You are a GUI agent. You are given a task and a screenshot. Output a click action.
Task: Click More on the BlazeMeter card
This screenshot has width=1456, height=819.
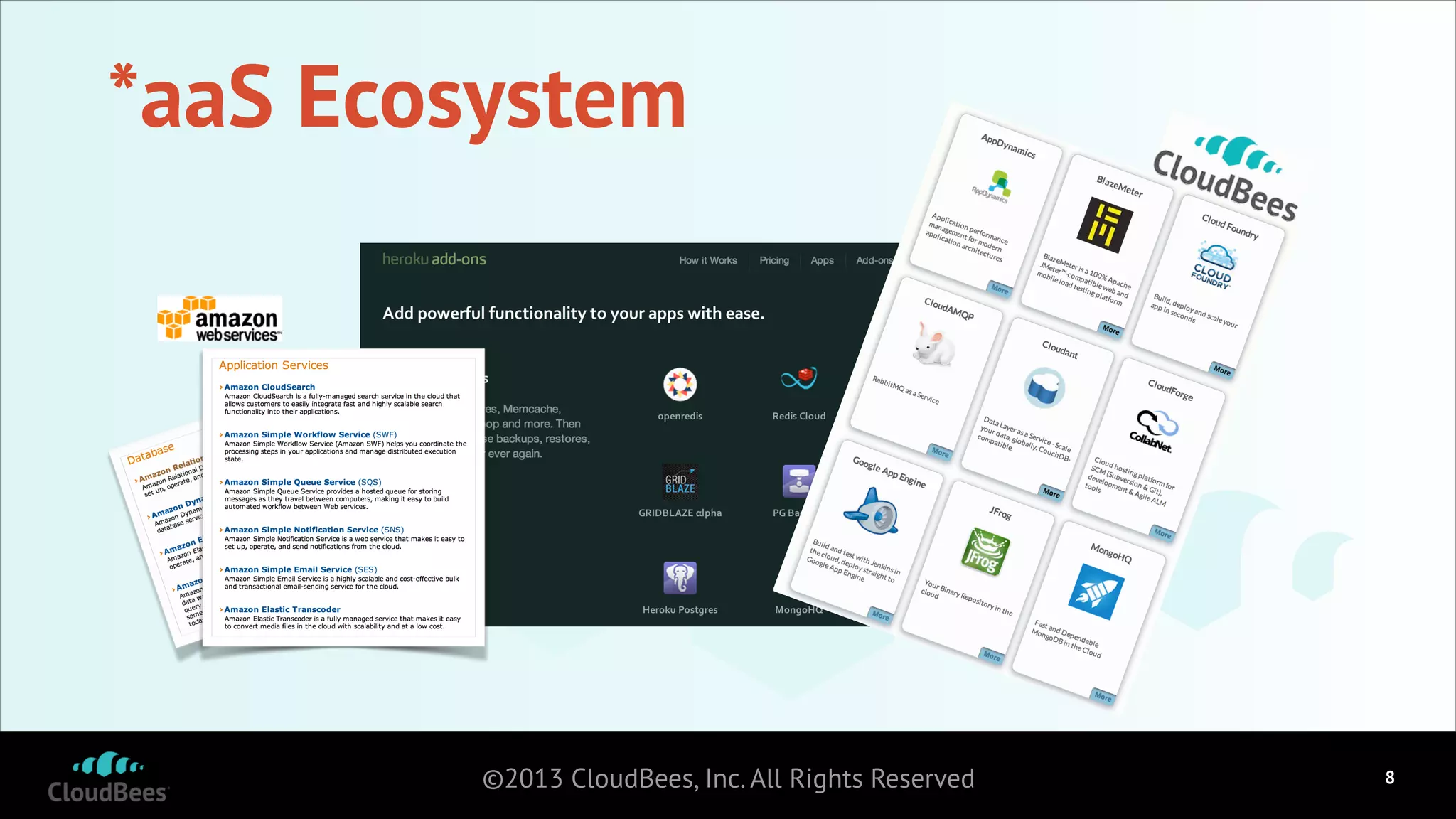coord(1110,330)
